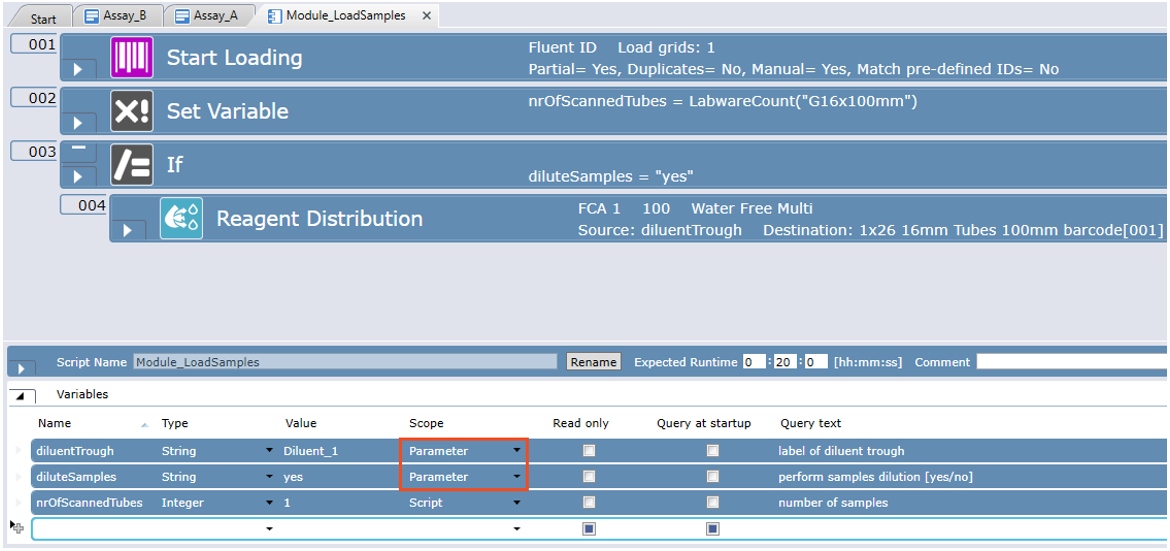Toggle Read only for diluentTrough

click(x=589, y=451)
